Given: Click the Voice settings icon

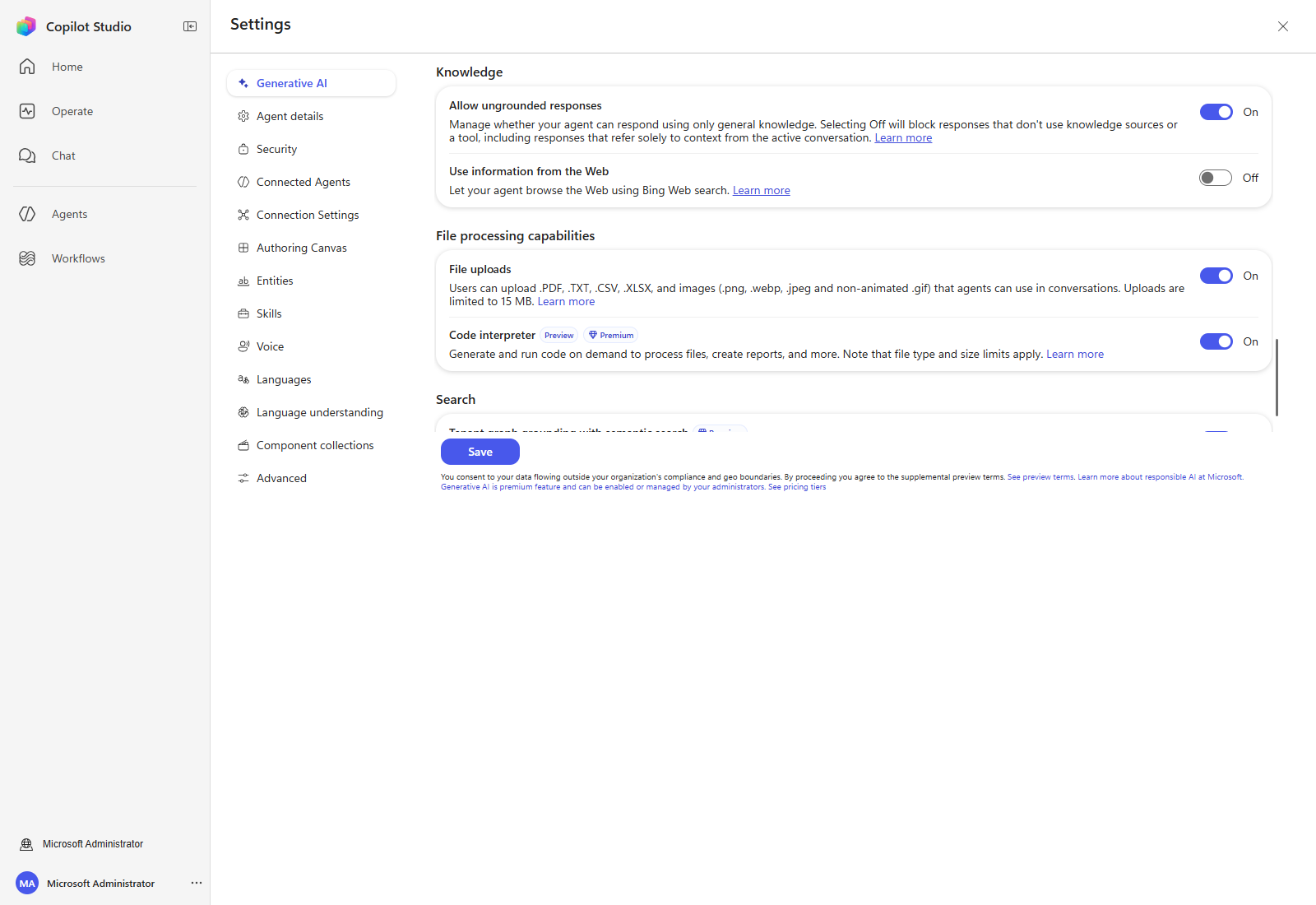Looking at the screenshot, I should pyautogui.click(x=243, y=346).
